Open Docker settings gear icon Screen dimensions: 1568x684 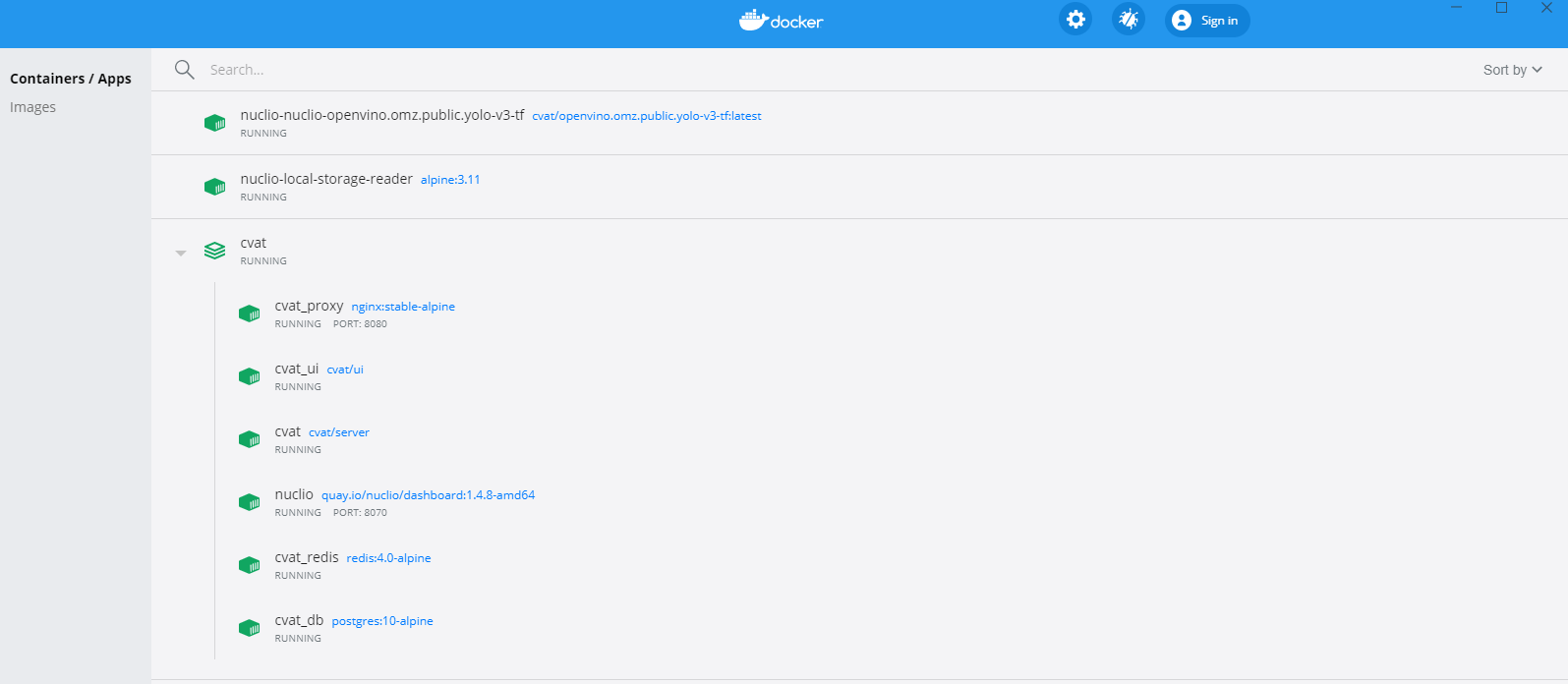click(1075, 20)
